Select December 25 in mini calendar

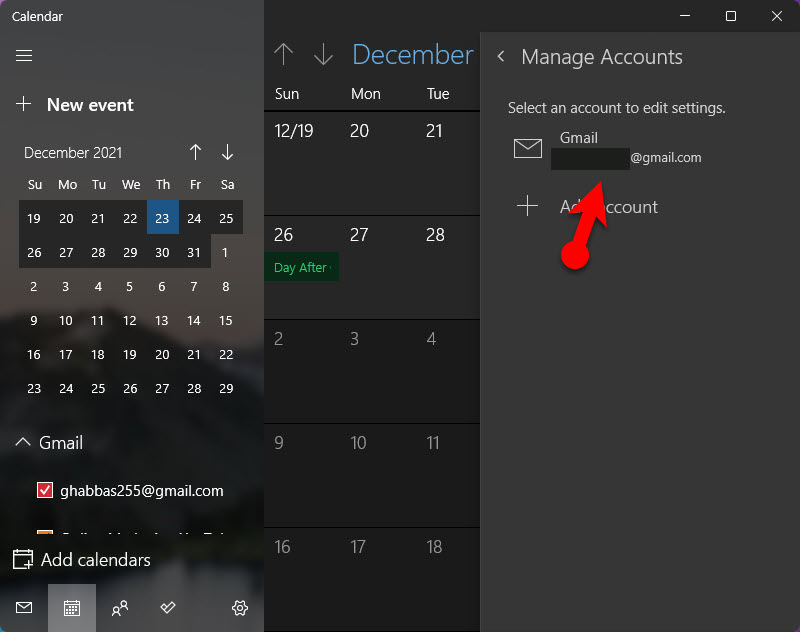(226, 218)
